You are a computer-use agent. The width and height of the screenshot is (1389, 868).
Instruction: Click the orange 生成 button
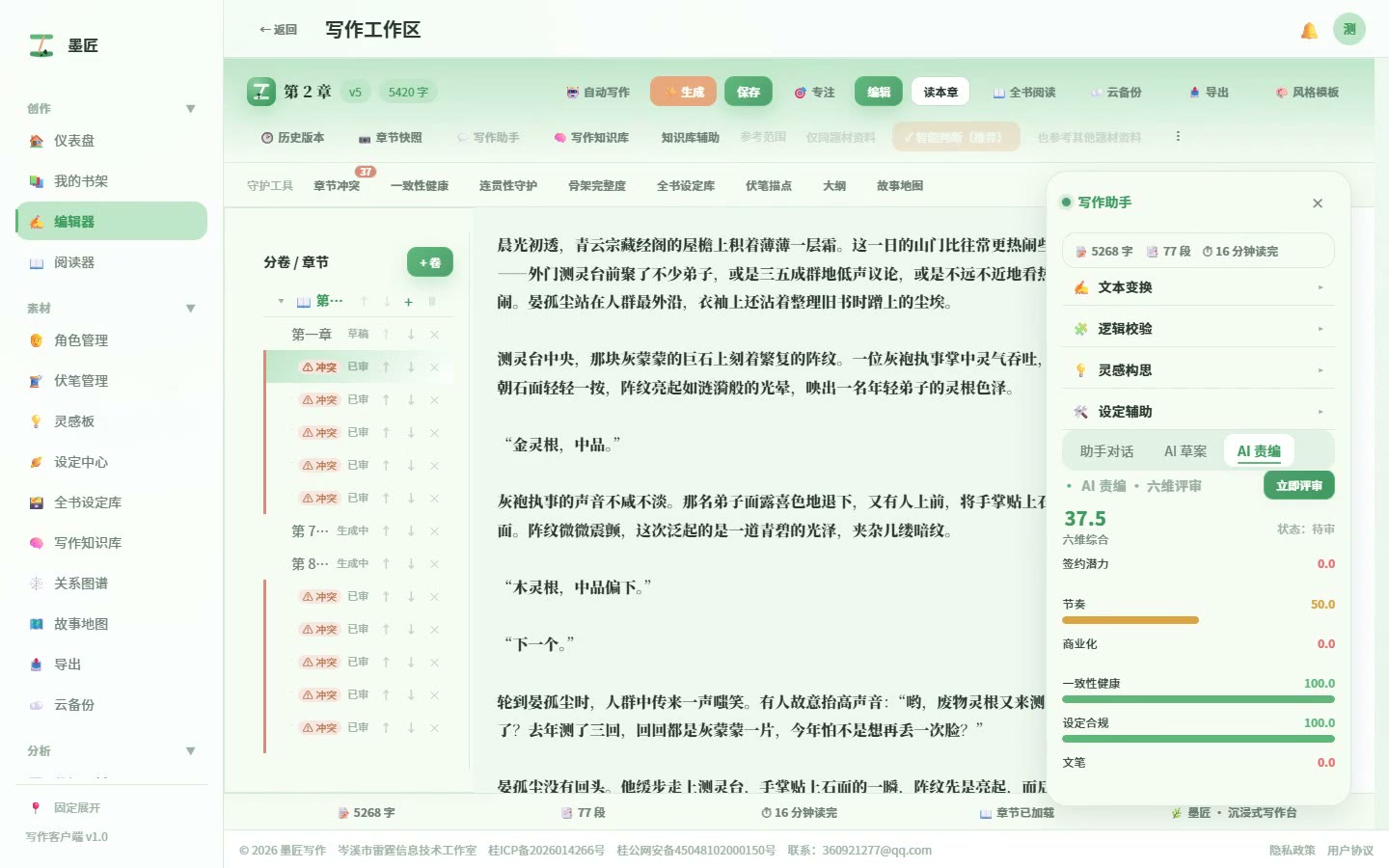point(683,92)
